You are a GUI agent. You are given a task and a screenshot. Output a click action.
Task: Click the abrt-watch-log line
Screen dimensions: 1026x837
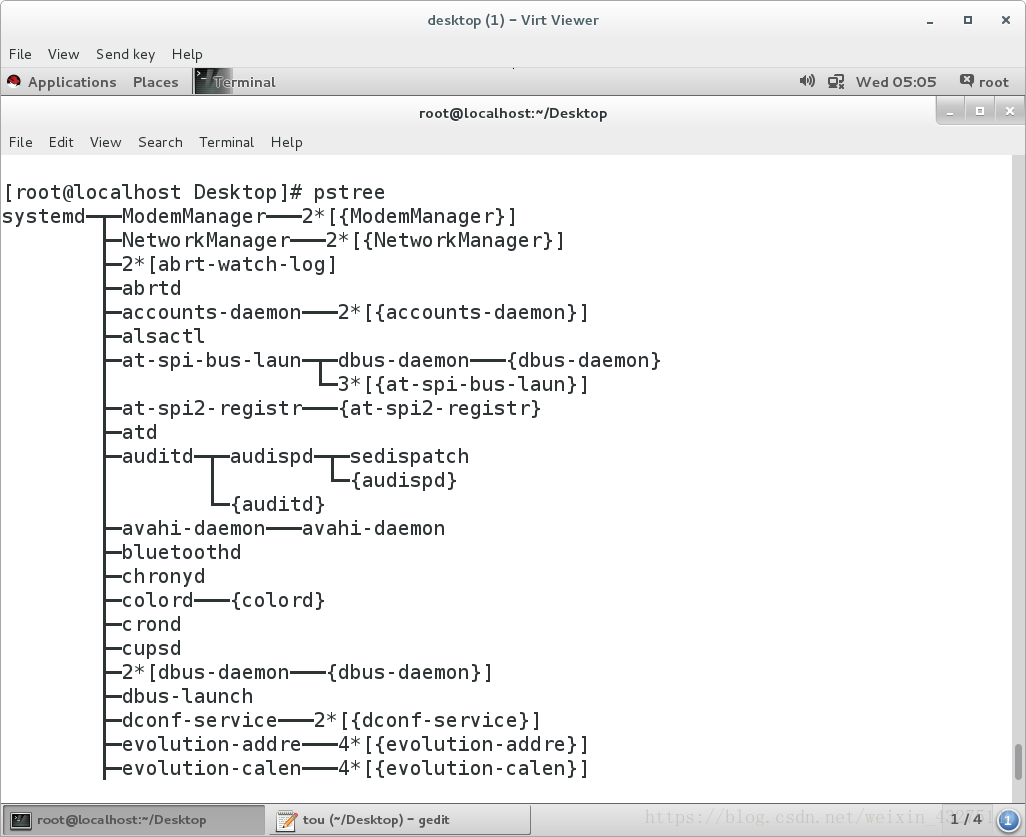pos(229,264)
